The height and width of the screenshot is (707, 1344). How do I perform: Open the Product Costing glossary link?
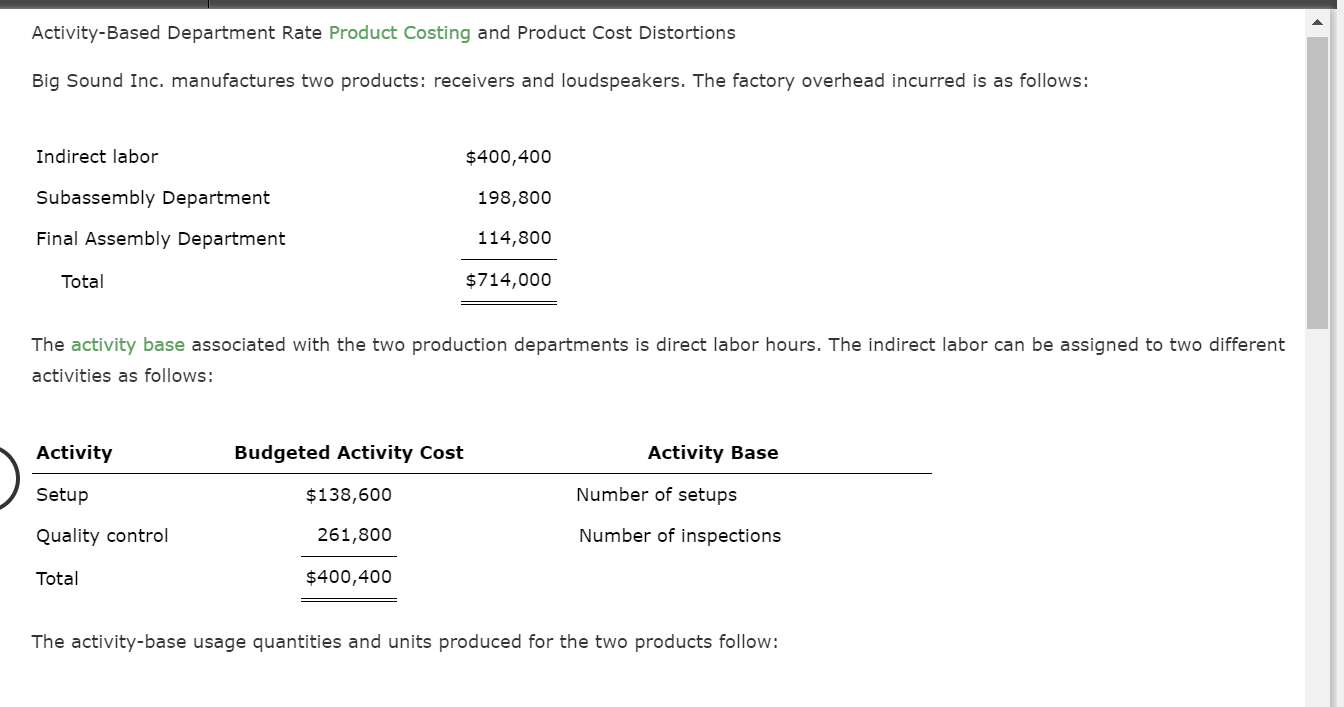coord(399,33)
